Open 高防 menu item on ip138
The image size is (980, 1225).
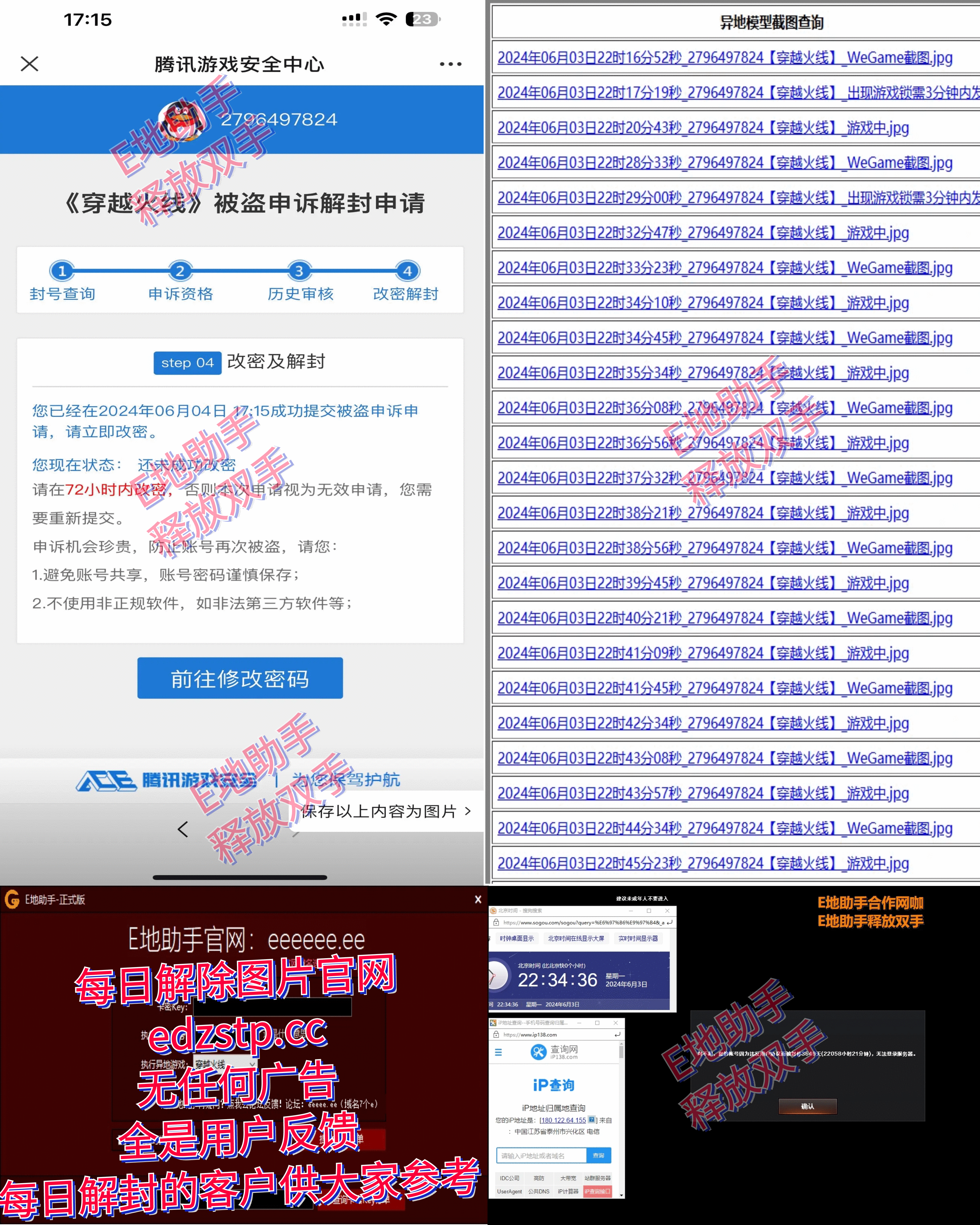(x=539, y=1178)
